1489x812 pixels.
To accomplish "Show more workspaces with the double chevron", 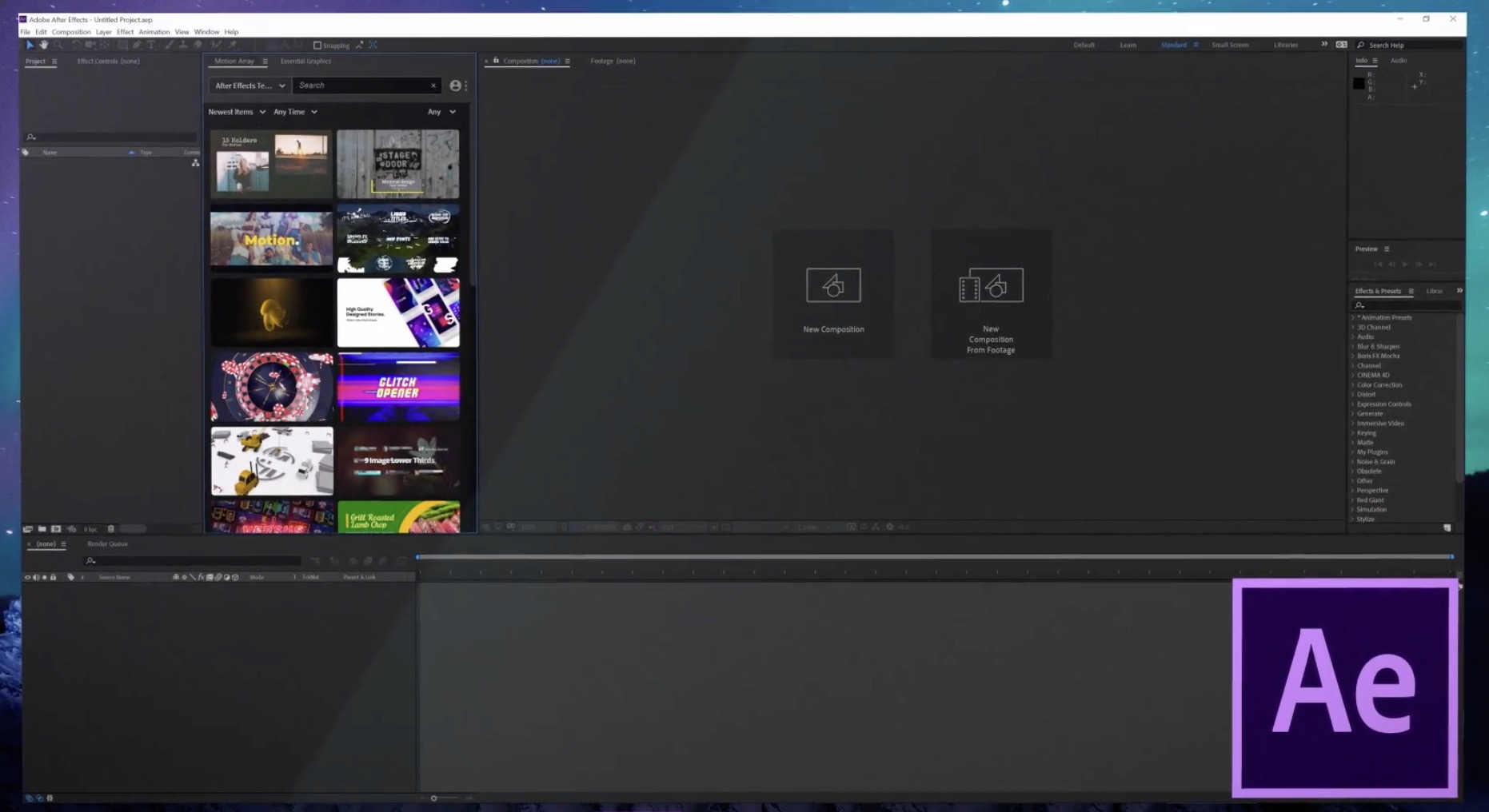I will coord(1324,45).
